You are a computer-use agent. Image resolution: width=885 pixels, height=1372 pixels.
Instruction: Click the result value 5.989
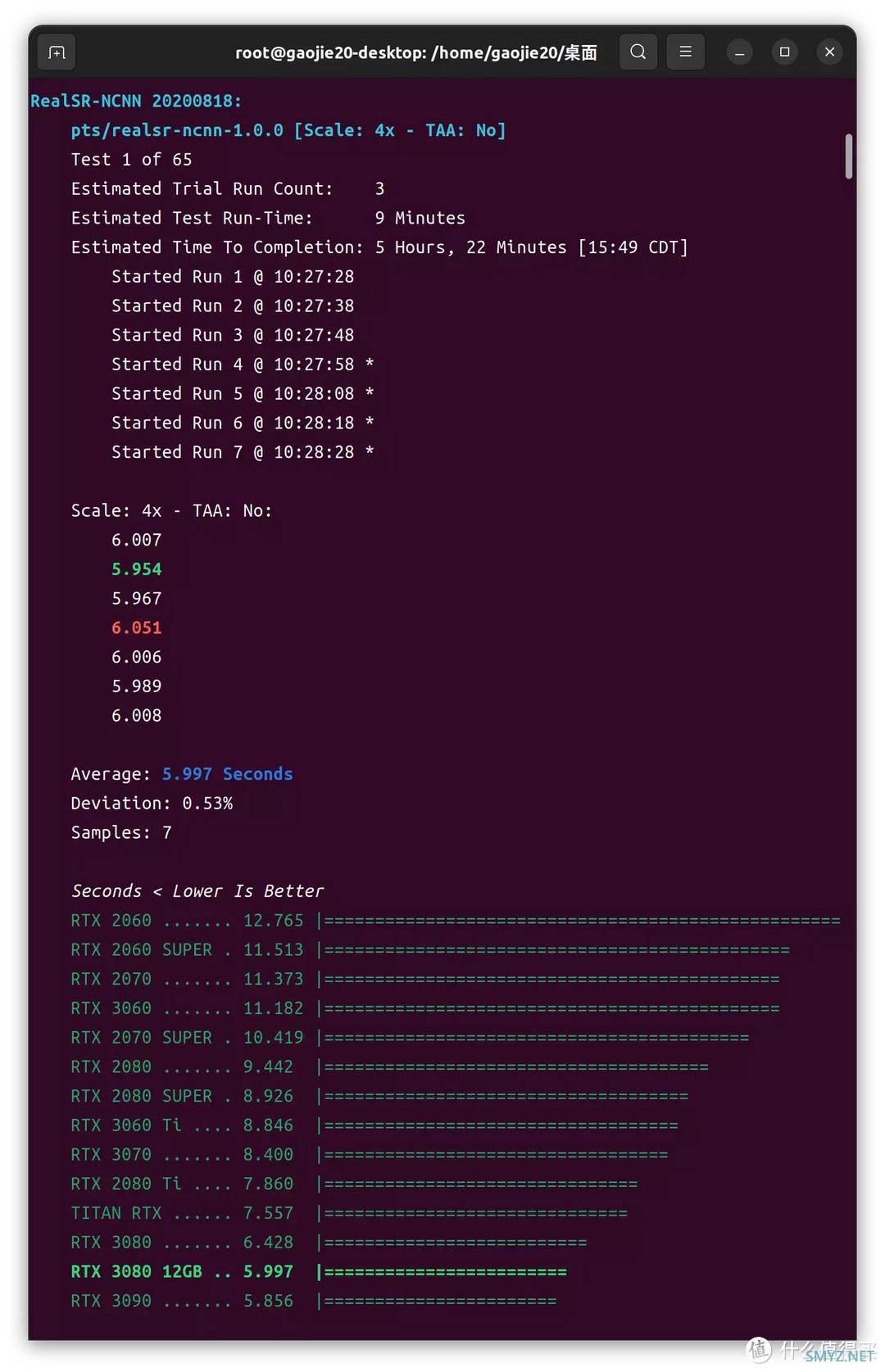point(137,686)
